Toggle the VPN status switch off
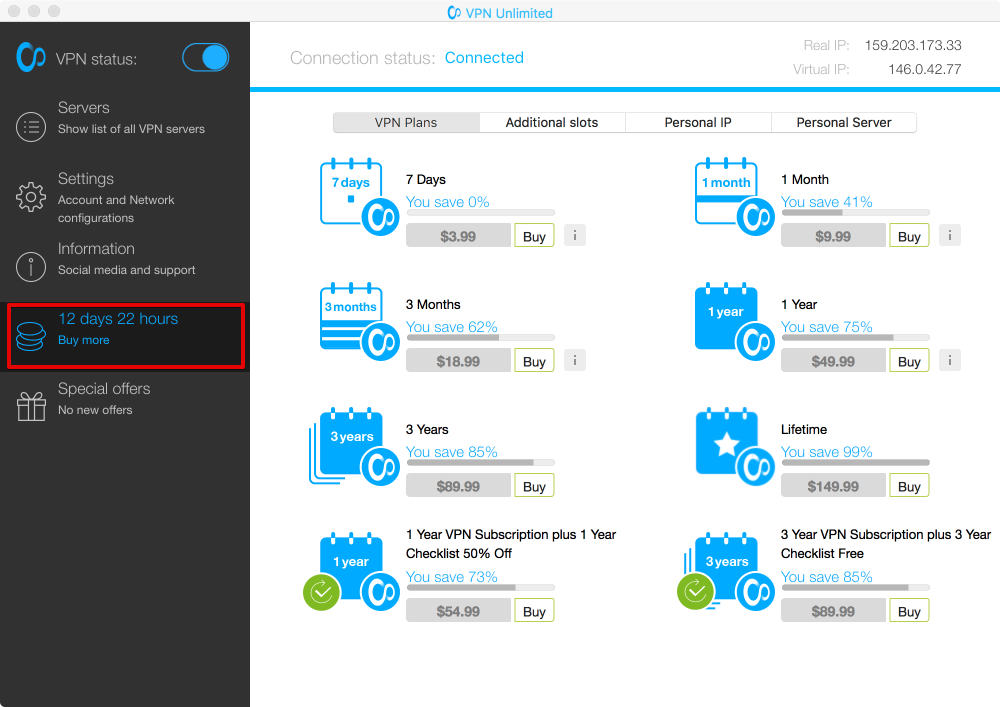1000x707 pixels. pos(205,57)
